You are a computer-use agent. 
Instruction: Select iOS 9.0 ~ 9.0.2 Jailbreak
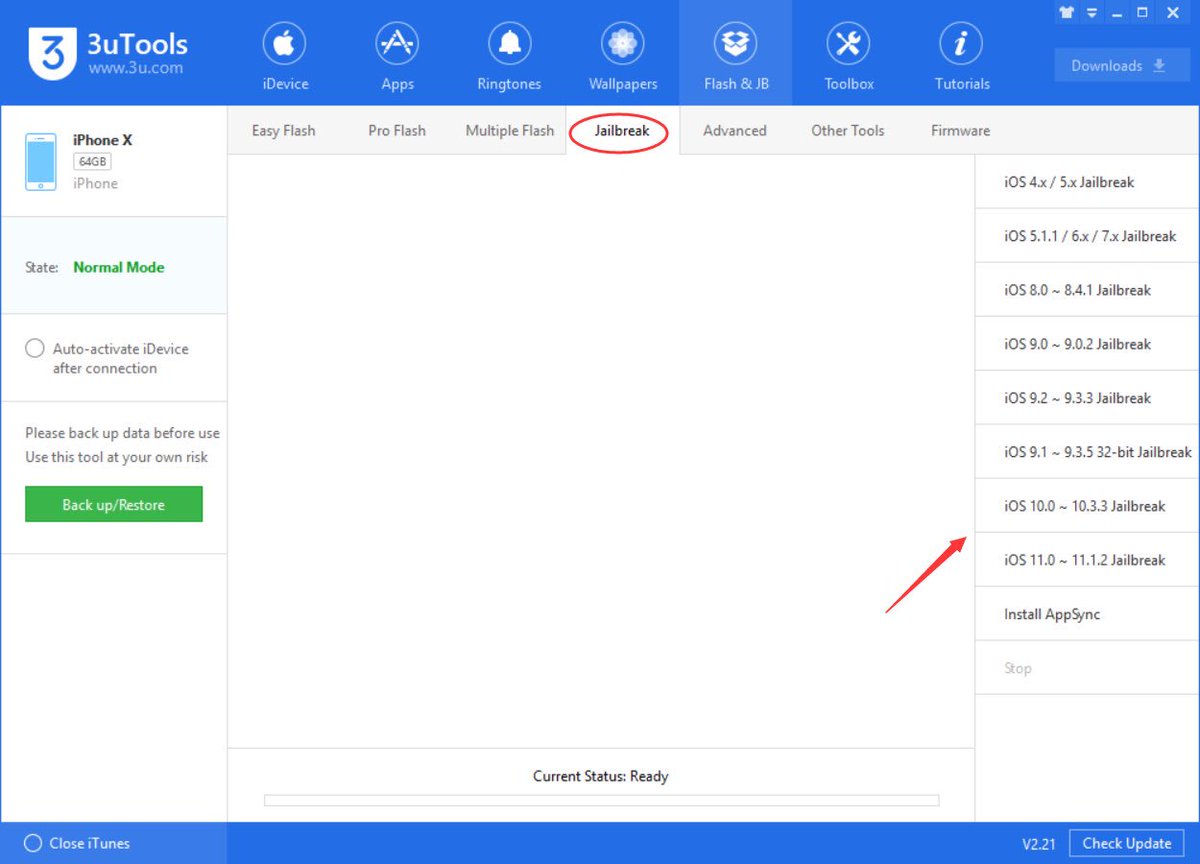click(1087, 344)
